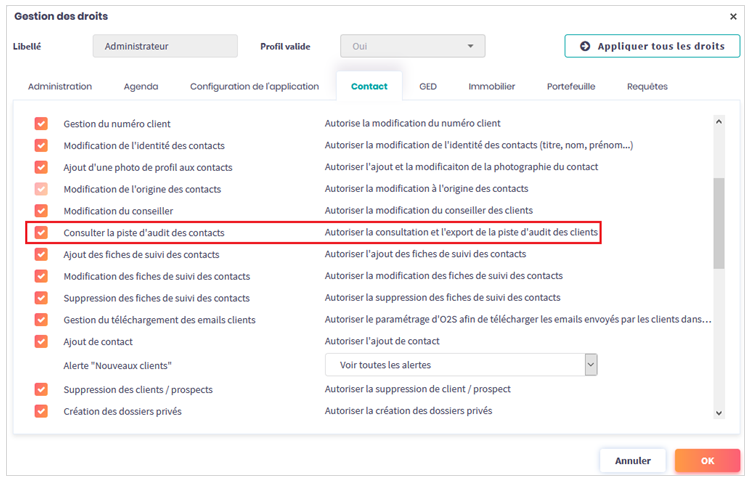Click the Libellé field containing Administrateur
751x481 pixels.
pyautogui.click(x=165, y=46)
